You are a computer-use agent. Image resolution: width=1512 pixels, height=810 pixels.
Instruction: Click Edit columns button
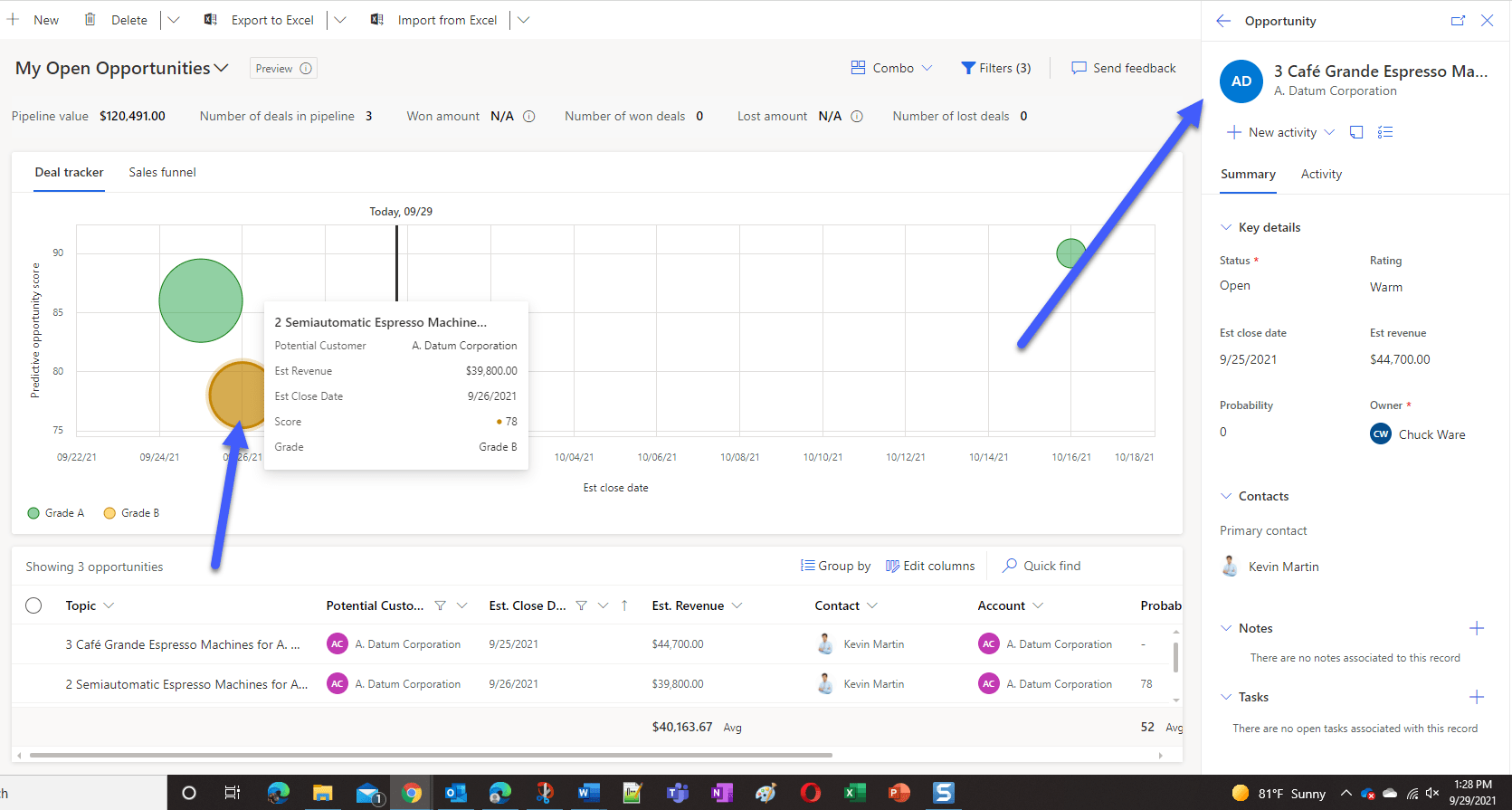(930, 566)
